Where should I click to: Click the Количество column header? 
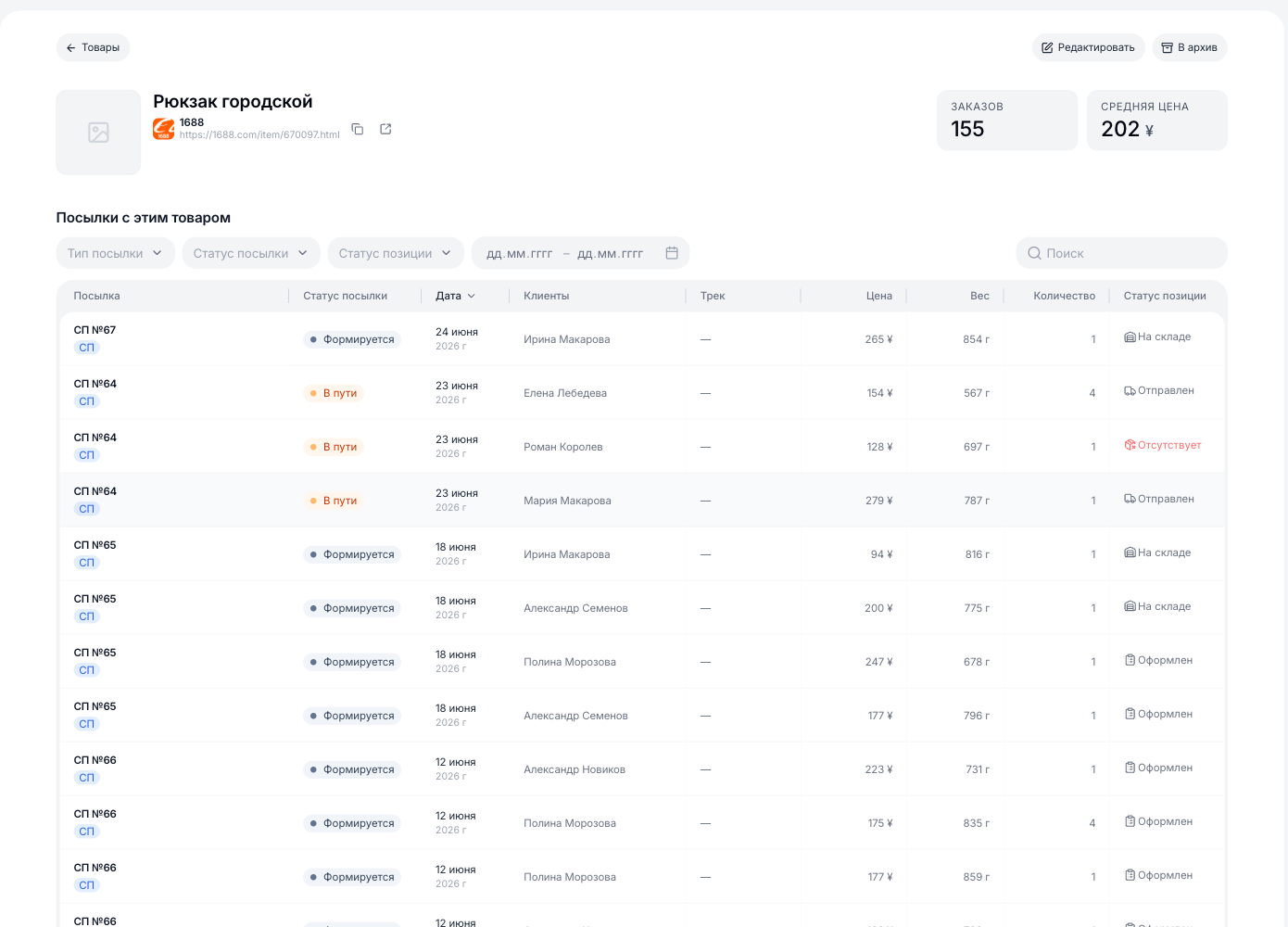tap(1064, 296)
